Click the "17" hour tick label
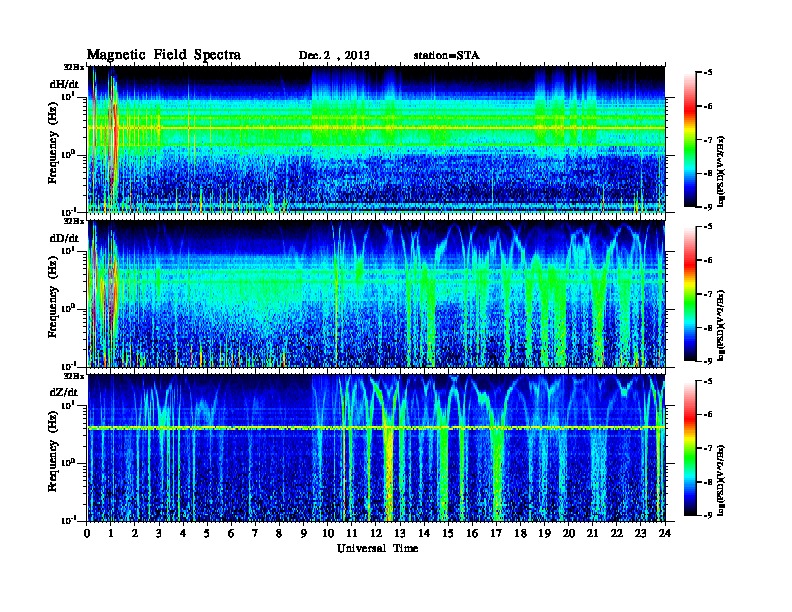The height and width of the screenshot is (612, 792). click(x=496, y=534)
